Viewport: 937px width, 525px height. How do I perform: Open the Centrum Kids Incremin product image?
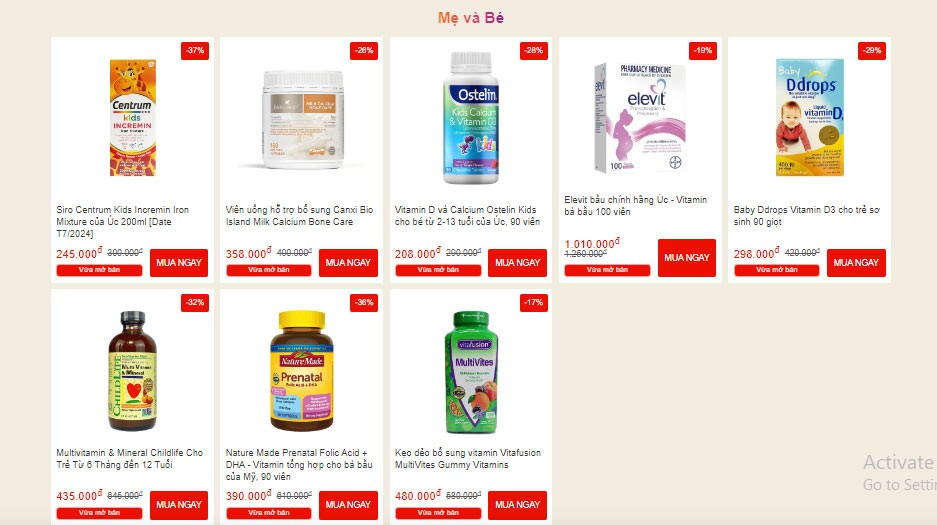coord(133,118)
